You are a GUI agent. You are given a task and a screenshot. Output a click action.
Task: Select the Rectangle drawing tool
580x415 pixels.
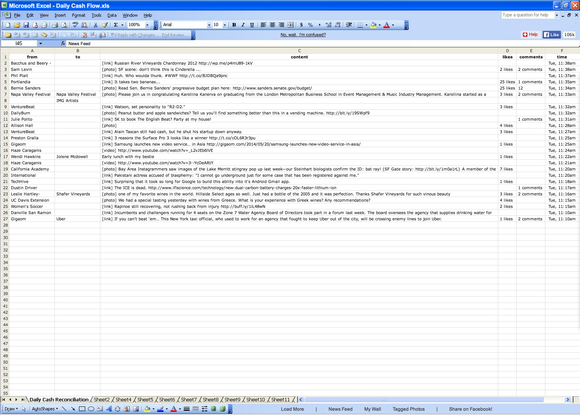tap(82, 409)
